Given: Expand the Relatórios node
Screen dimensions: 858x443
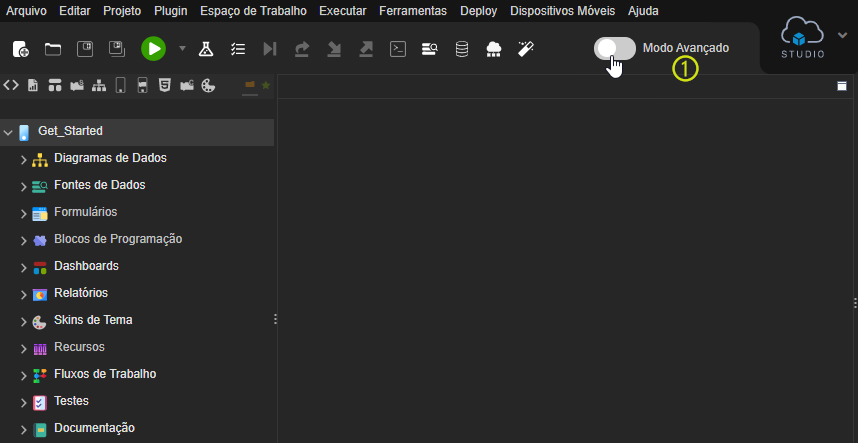Looking at the screenshot, I should click(x=24, y=295).
